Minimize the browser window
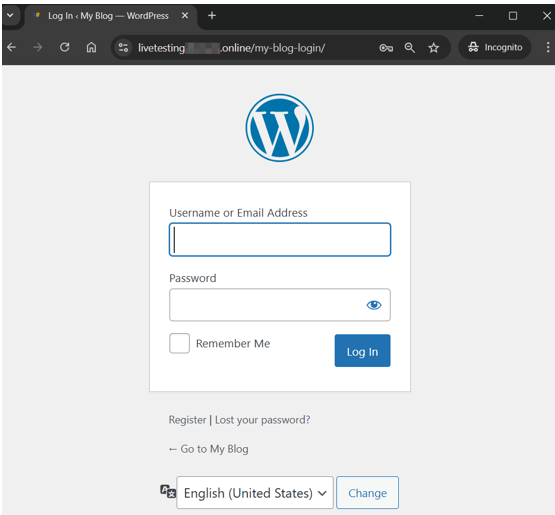The image size is (555, 515). point(479,16)
